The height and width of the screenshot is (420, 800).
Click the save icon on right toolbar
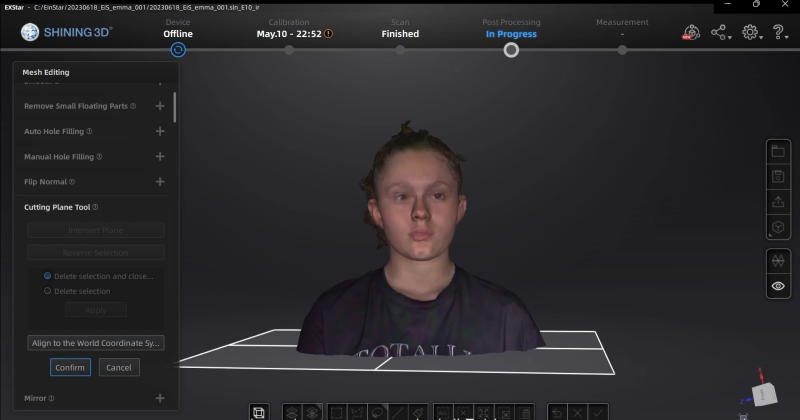click(x=778, y=177)
